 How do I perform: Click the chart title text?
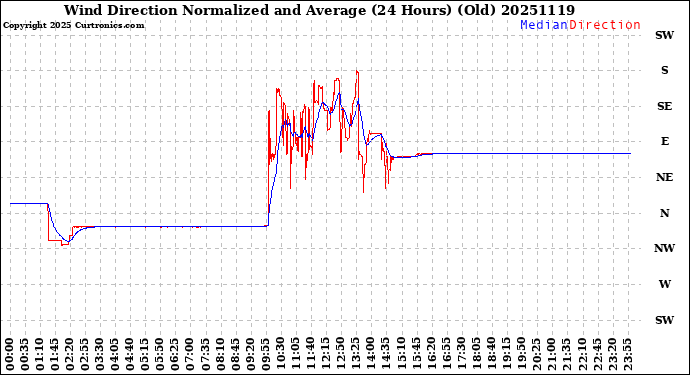click(319, 10)
